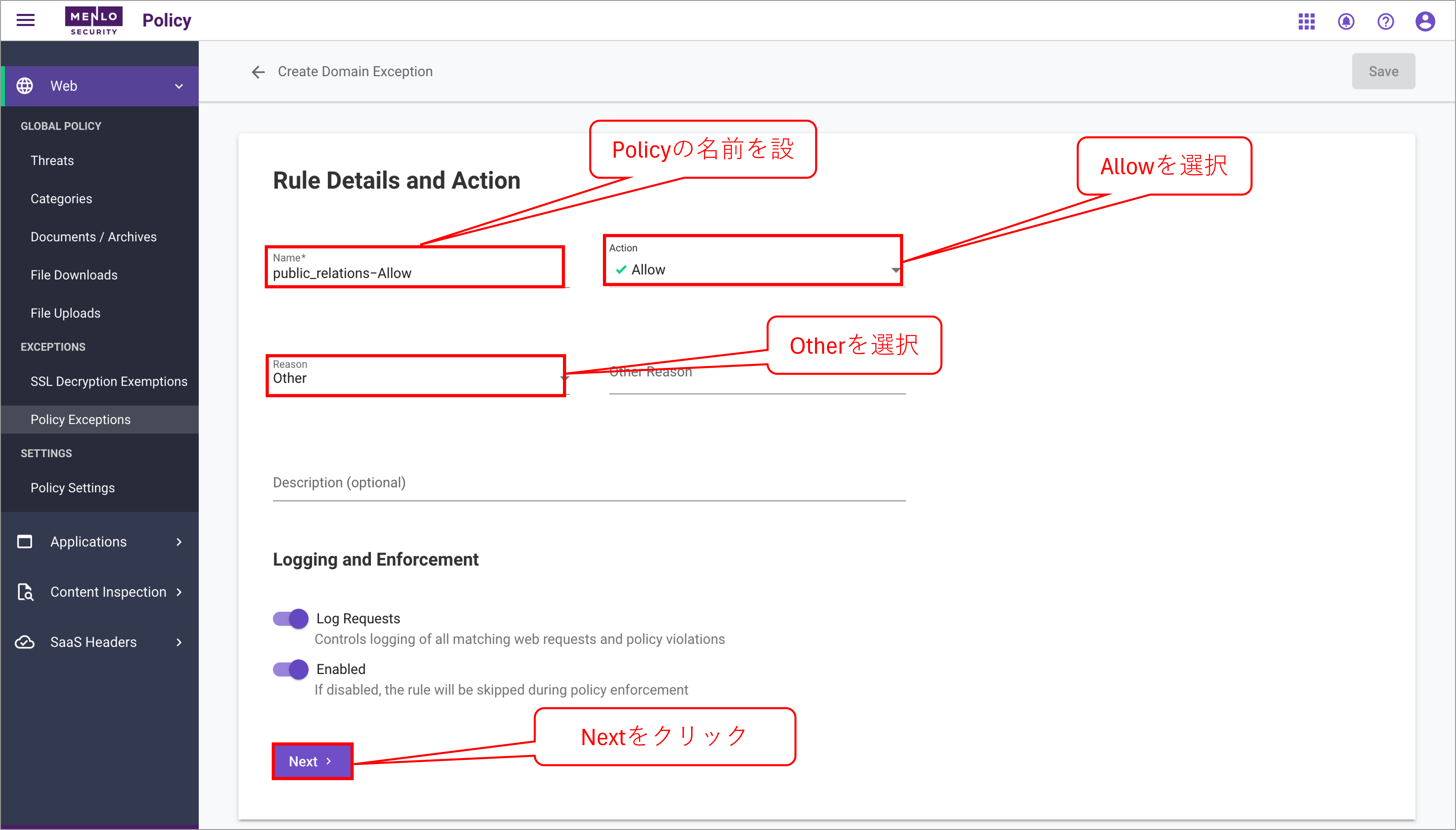Expand the Content Inspection chevron
The image size is (1456, 830).
pos(179,592)
